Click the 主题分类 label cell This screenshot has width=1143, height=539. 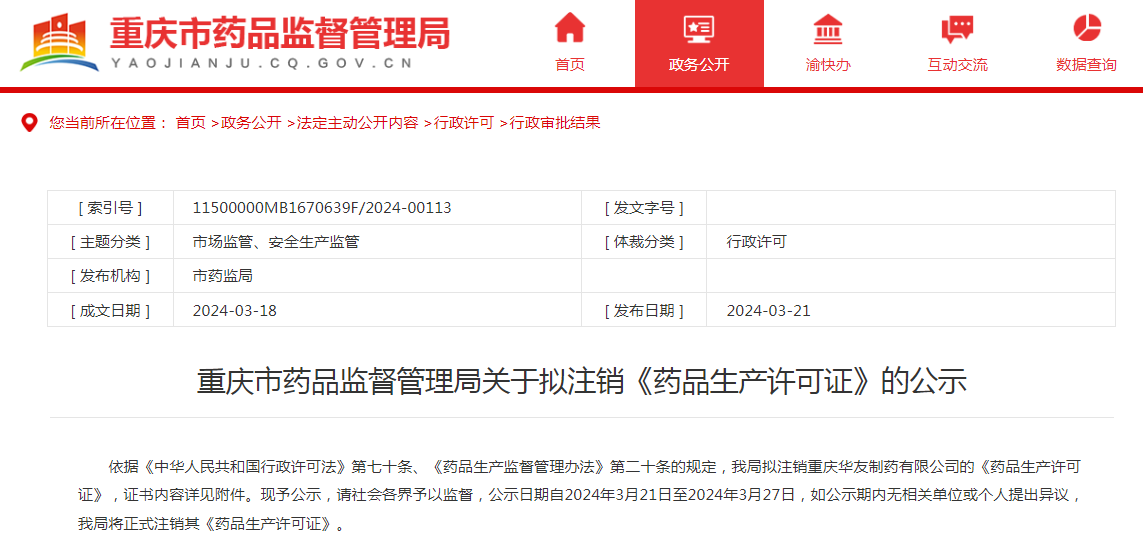click(x=110, y=242)
